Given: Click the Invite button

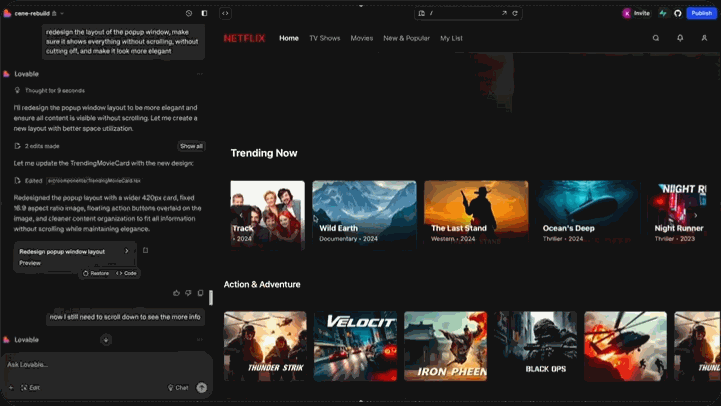Looking at the screenshot, I should [x=636, y=13].
